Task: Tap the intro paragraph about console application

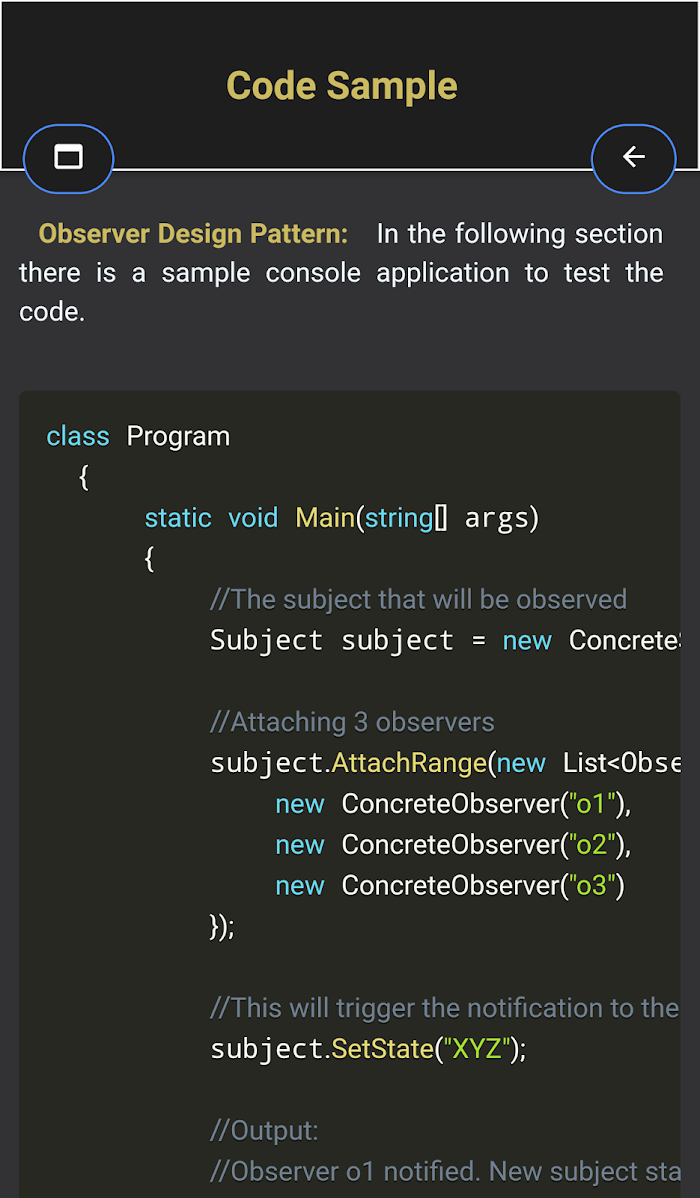Action: (x=342, y=273)
